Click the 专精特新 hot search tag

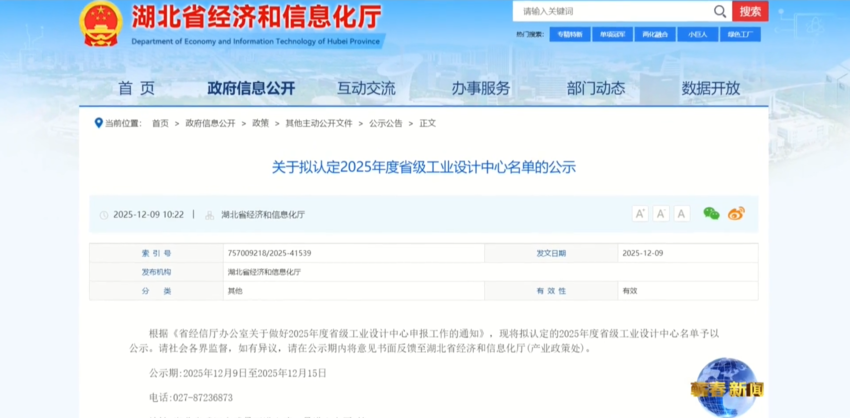pyautogui.click(x=569, y=34)
